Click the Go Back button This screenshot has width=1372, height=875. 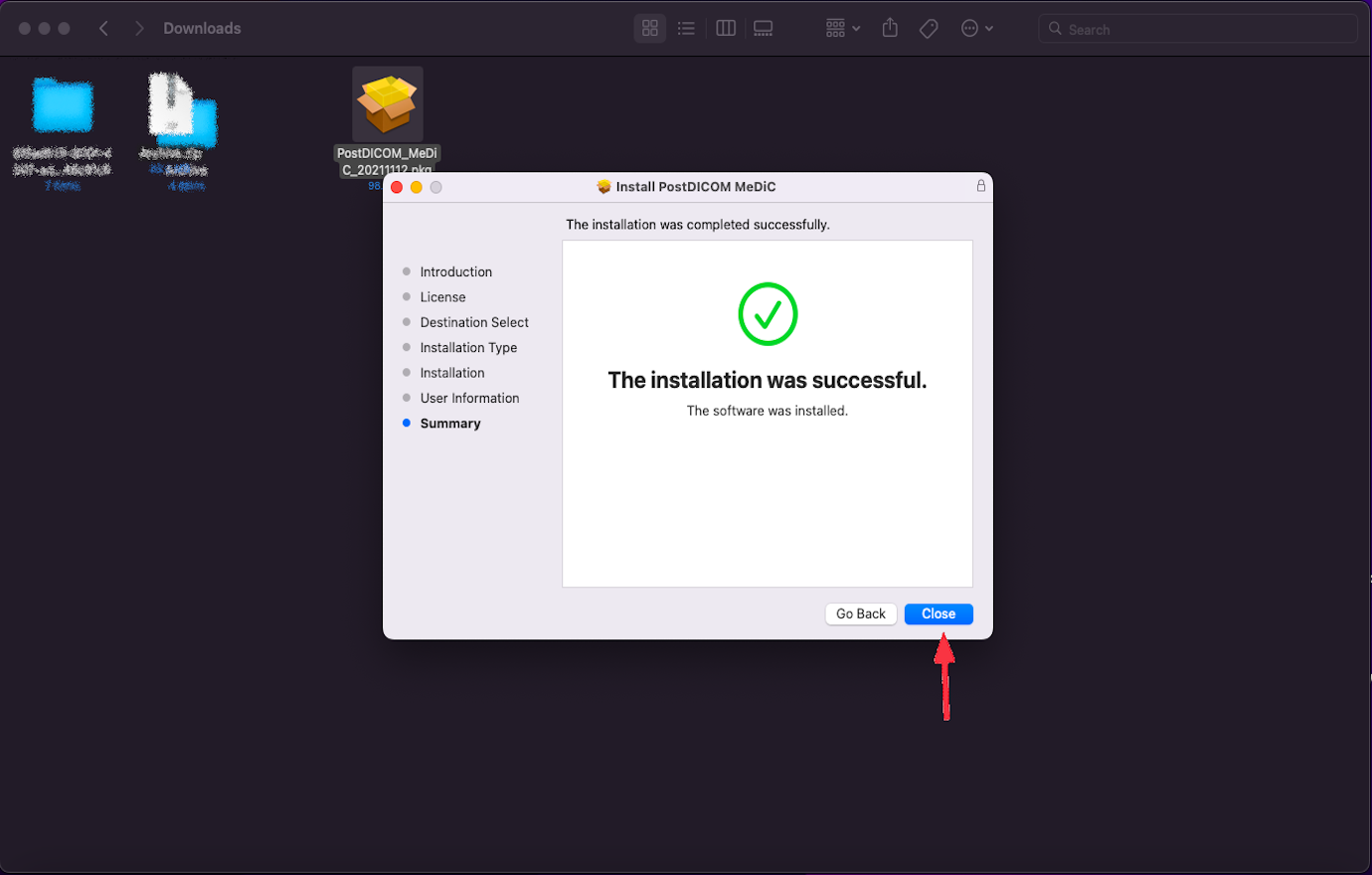click(860, 613)
